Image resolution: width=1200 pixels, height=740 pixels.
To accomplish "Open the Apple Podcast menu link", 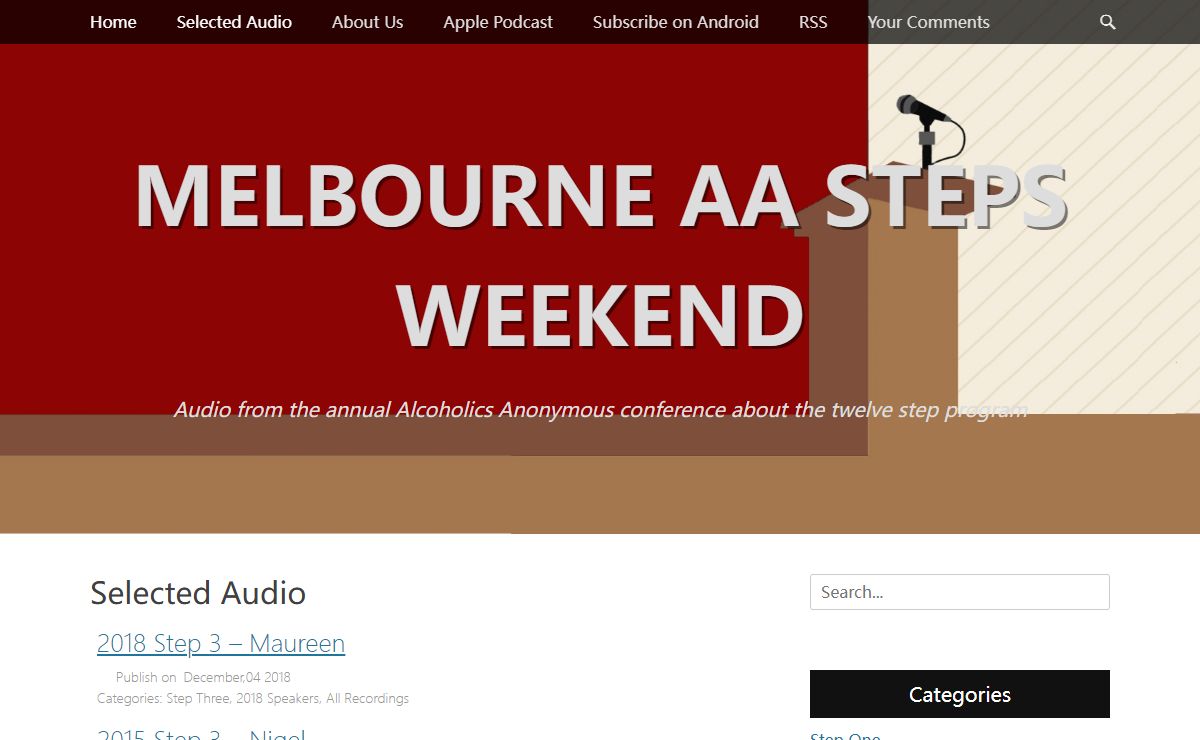I will (x=498, y=22).
